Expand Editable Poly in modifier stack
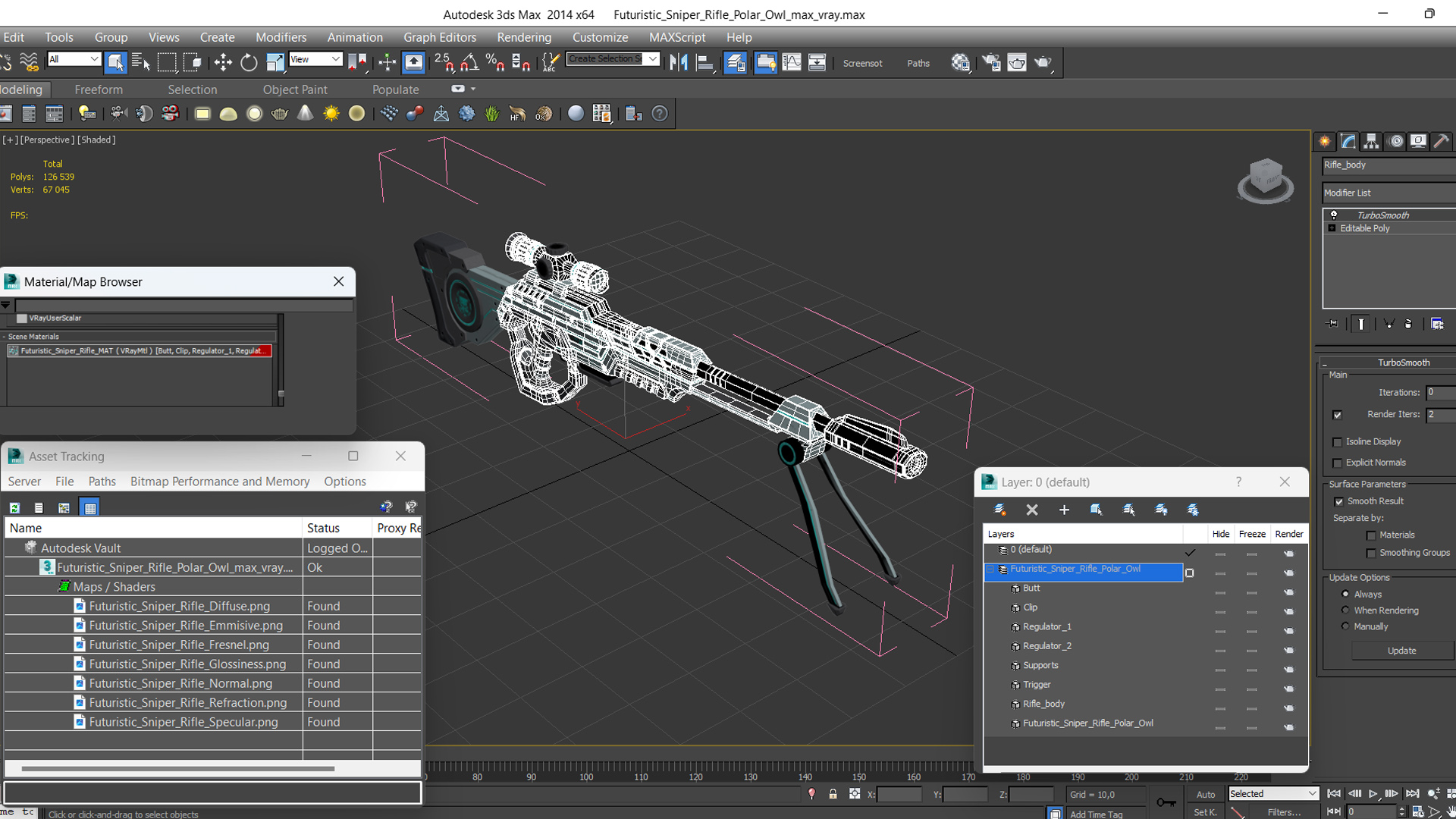 1332,228
